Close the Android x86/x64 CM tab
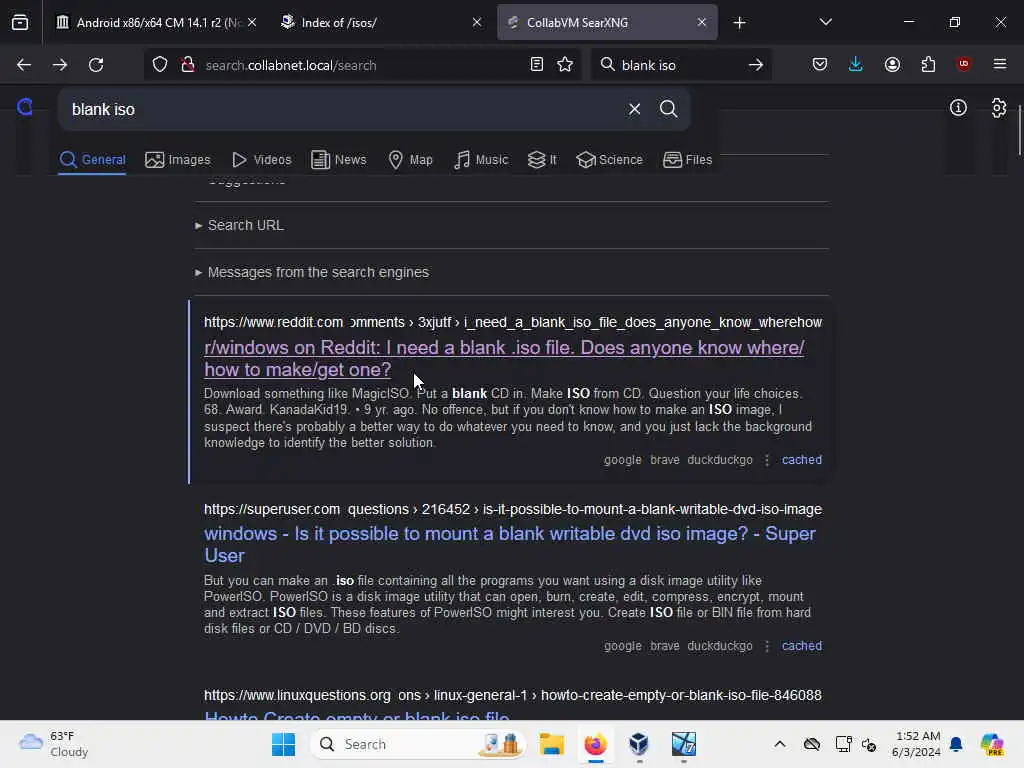The height and width of the screenshot is (768, 1024). [x=252, y=22]
